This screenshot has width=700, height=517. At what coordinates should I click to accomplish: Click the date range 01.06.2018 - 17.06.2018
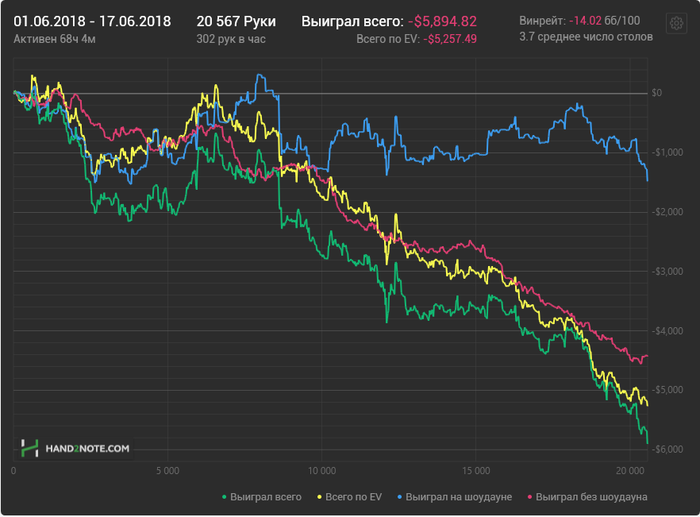pyautogui.click(x=92, y=21)
